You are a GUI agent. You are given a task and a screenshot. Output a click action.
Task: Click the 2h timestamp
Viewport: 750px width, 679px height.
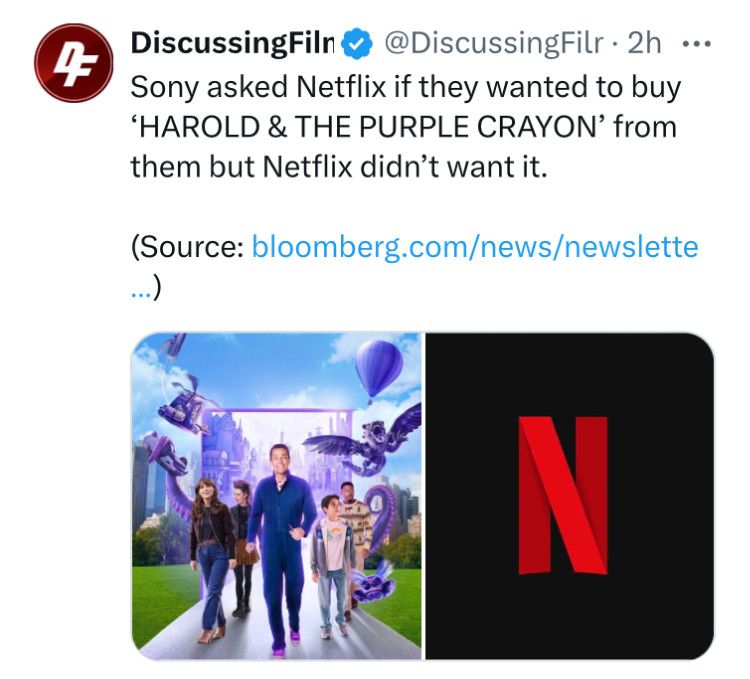(x=644, y=44)
